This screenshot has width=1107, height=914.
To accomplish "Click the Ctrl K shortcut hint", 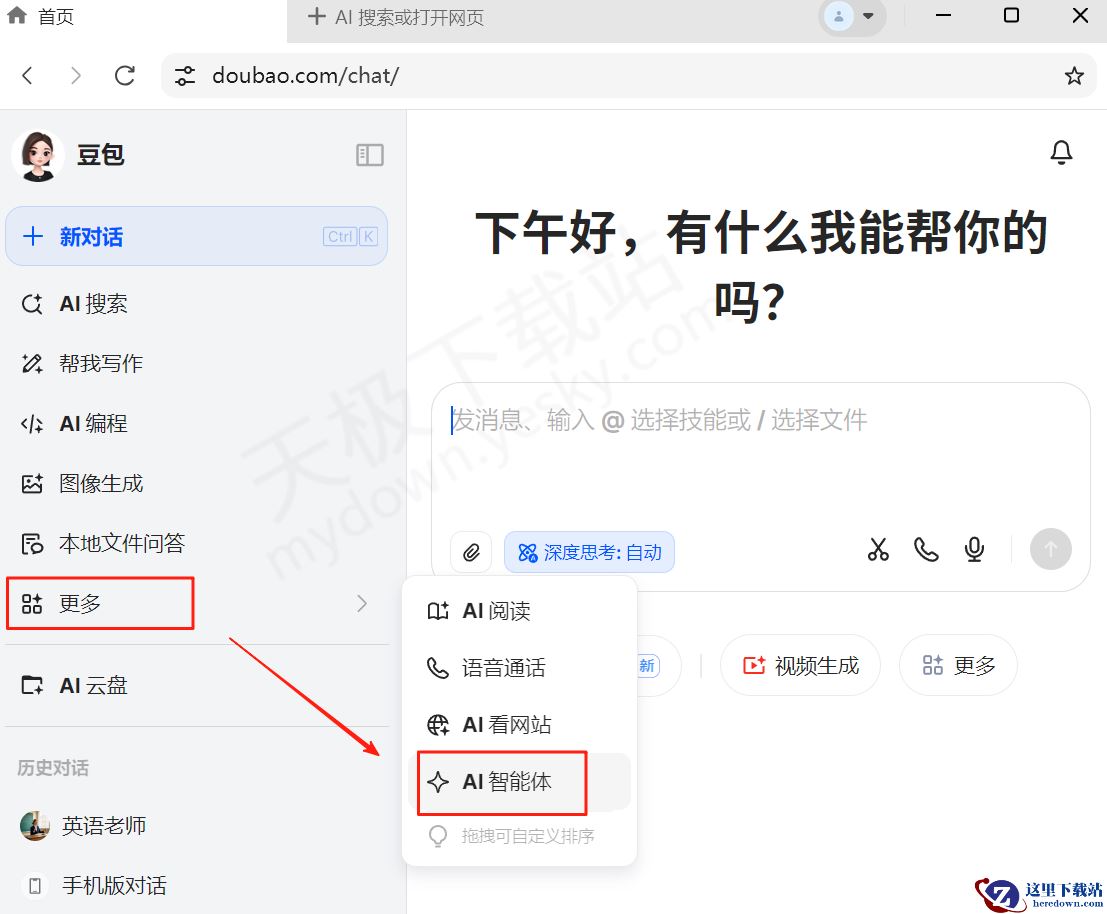I will tap(350, 236).
